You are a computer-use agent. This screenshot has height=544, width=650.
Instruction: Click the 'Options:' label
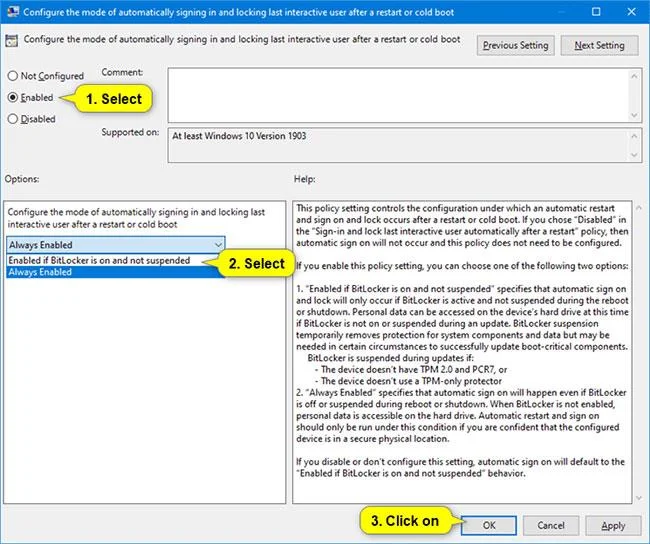coord(22,179)
